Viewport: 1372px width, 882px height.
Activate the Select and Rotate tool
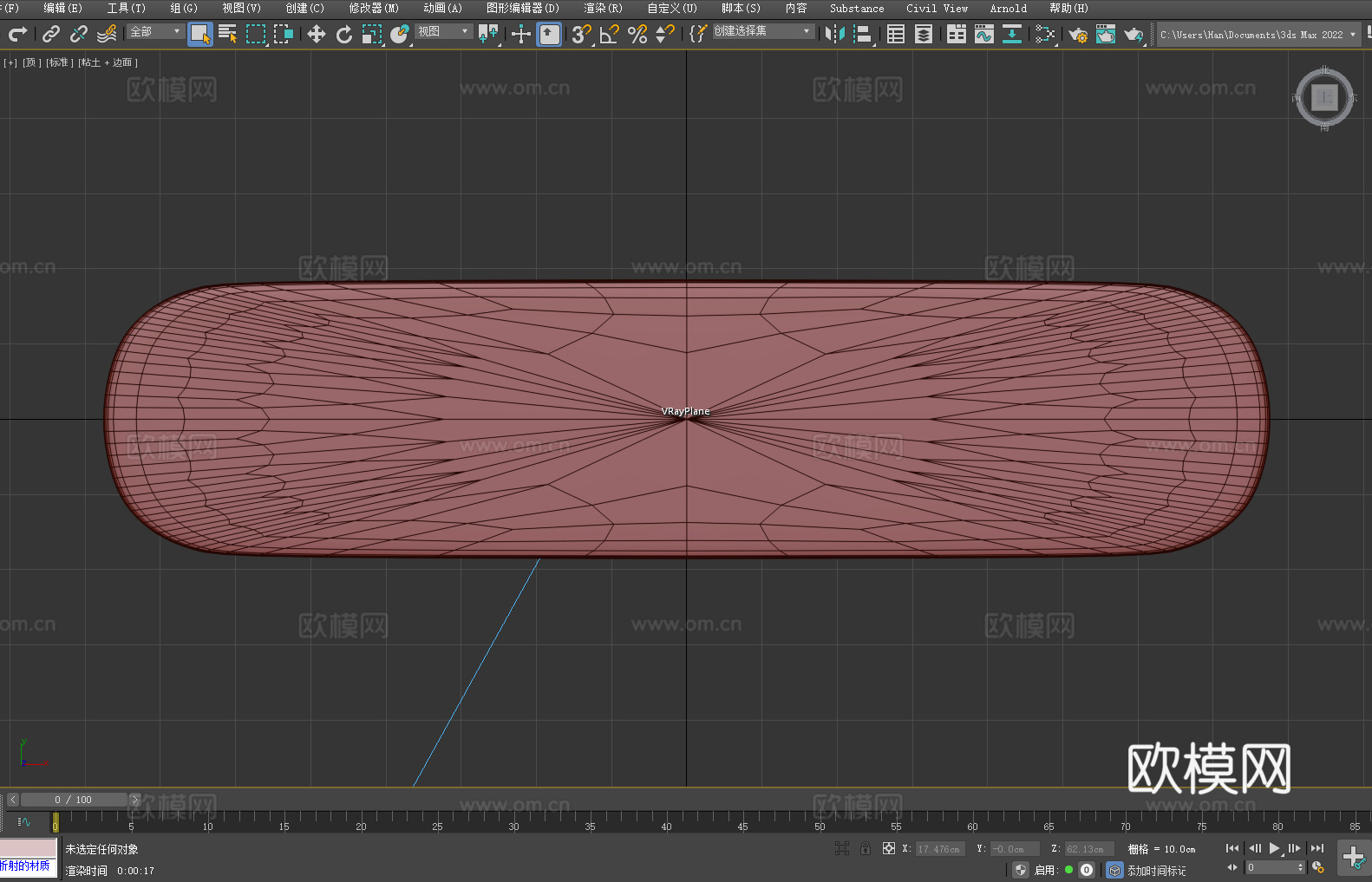344,34
